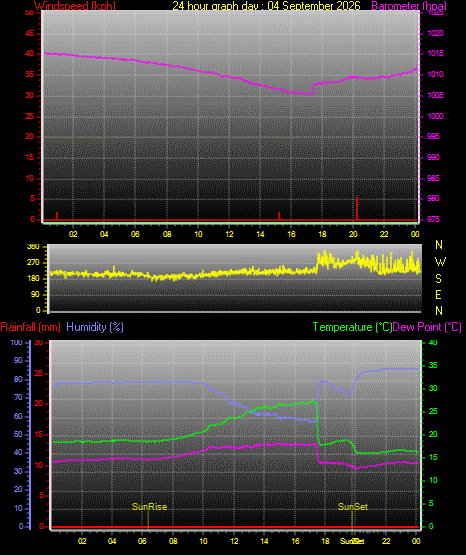Click the 35 value on the green temperature axis

[433, 365]
